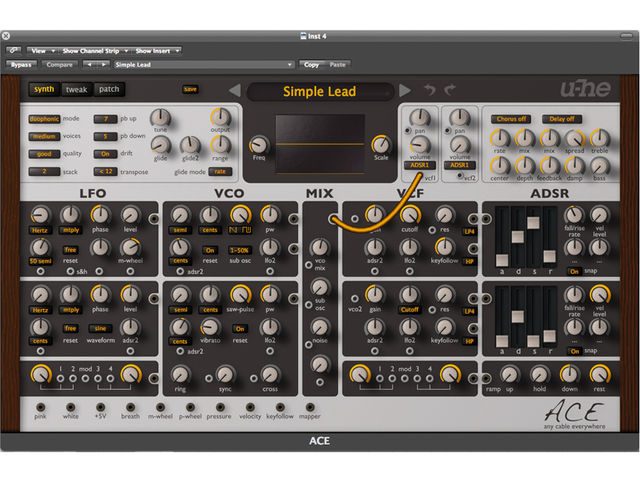Open the VCA2 ADSR1 source selector

point(460,165)
